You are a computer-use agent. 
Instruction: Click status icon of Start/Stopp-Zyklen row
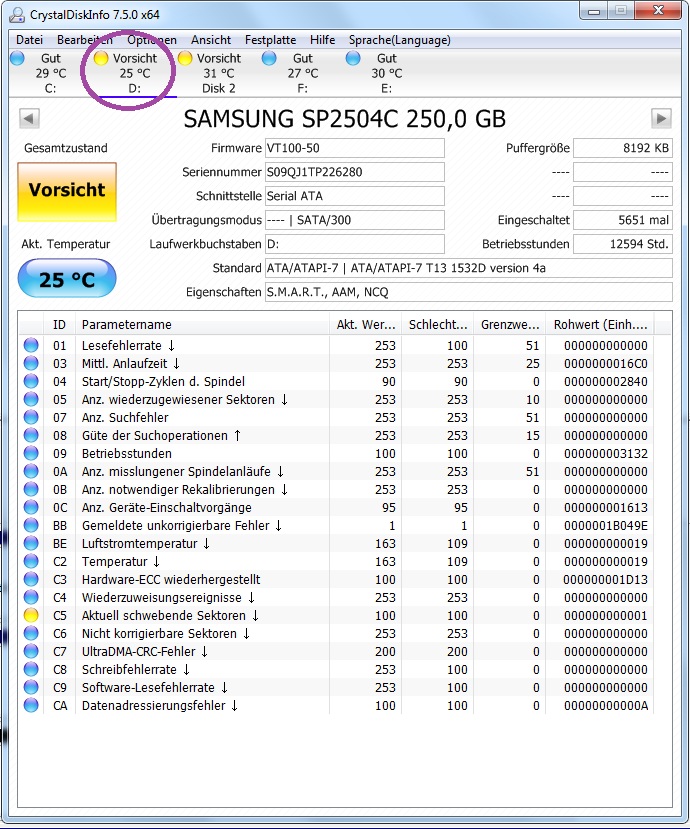pos(31,381)
